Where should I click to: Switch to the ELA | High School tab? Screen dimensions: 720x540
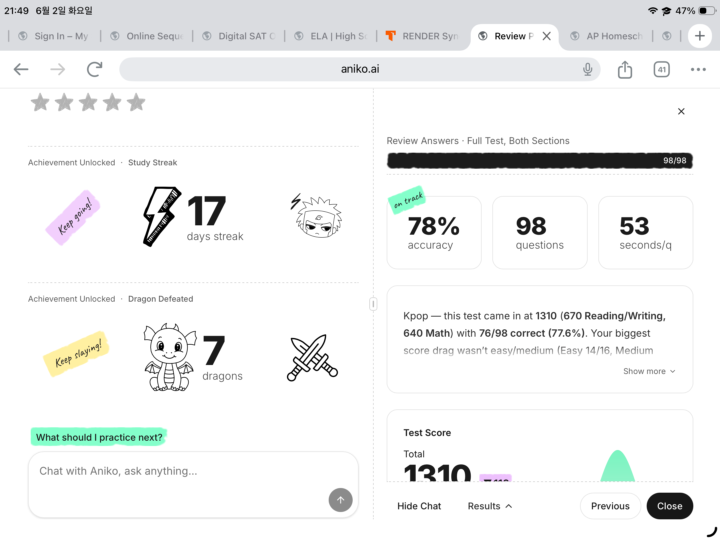331,36
